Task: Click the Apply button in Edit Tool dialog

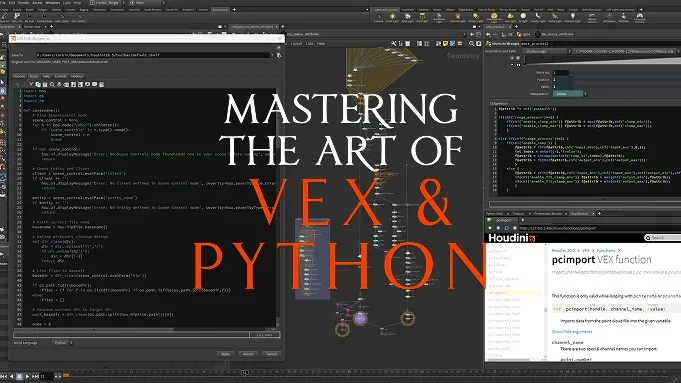Action: click(225, 354)
